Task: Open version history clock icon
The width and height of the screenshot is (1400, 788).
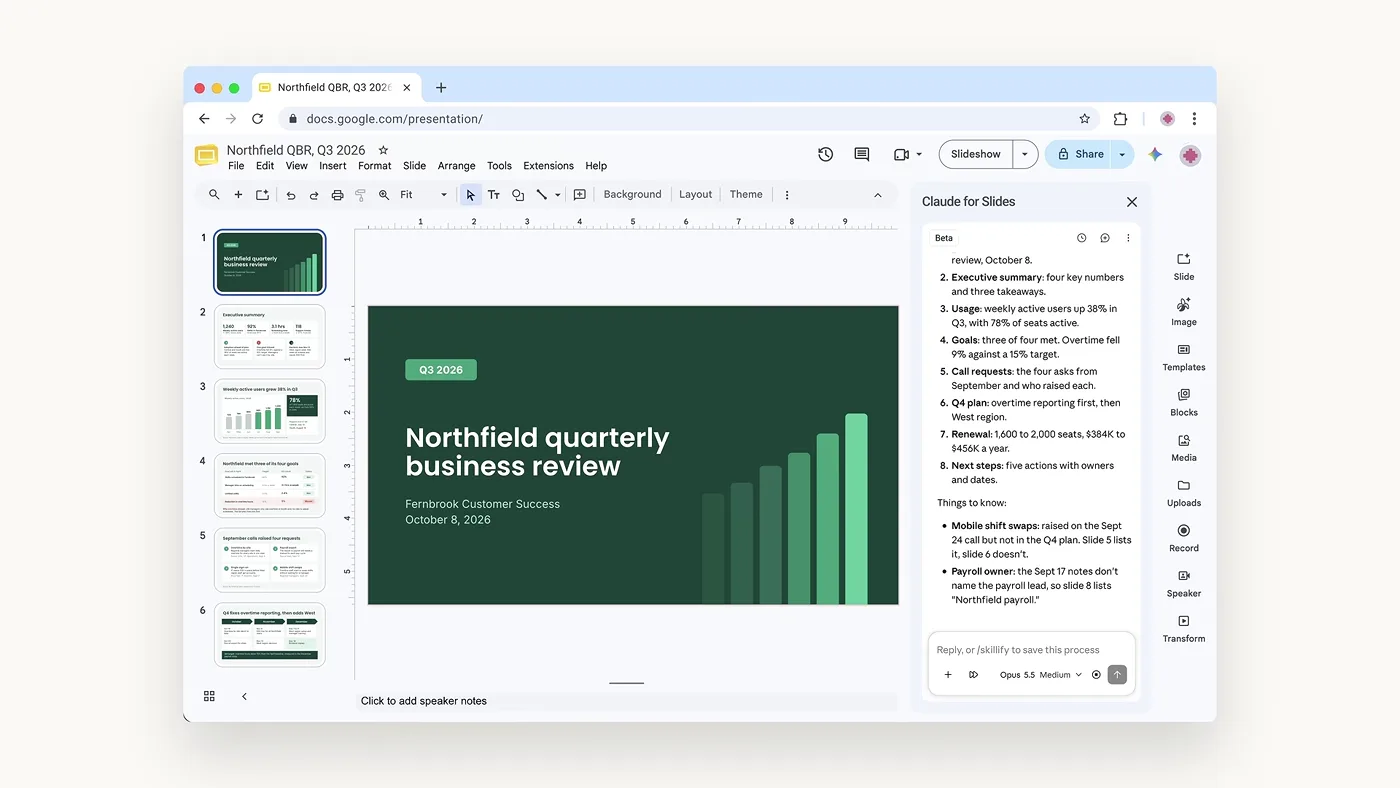Action: pyautogui.click(x=825, y=154)
